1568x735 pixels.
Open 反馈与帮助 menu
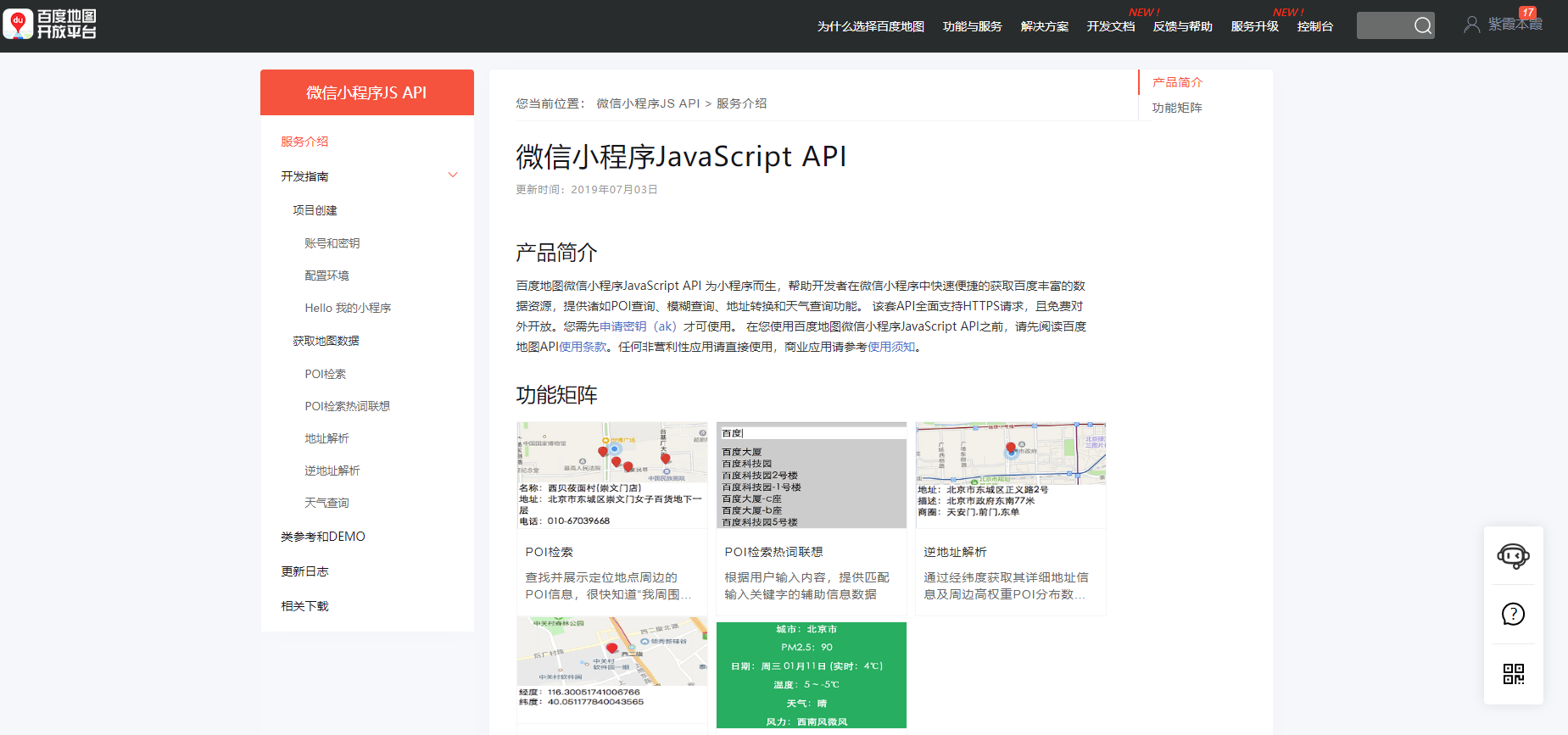coord(1182,26)
